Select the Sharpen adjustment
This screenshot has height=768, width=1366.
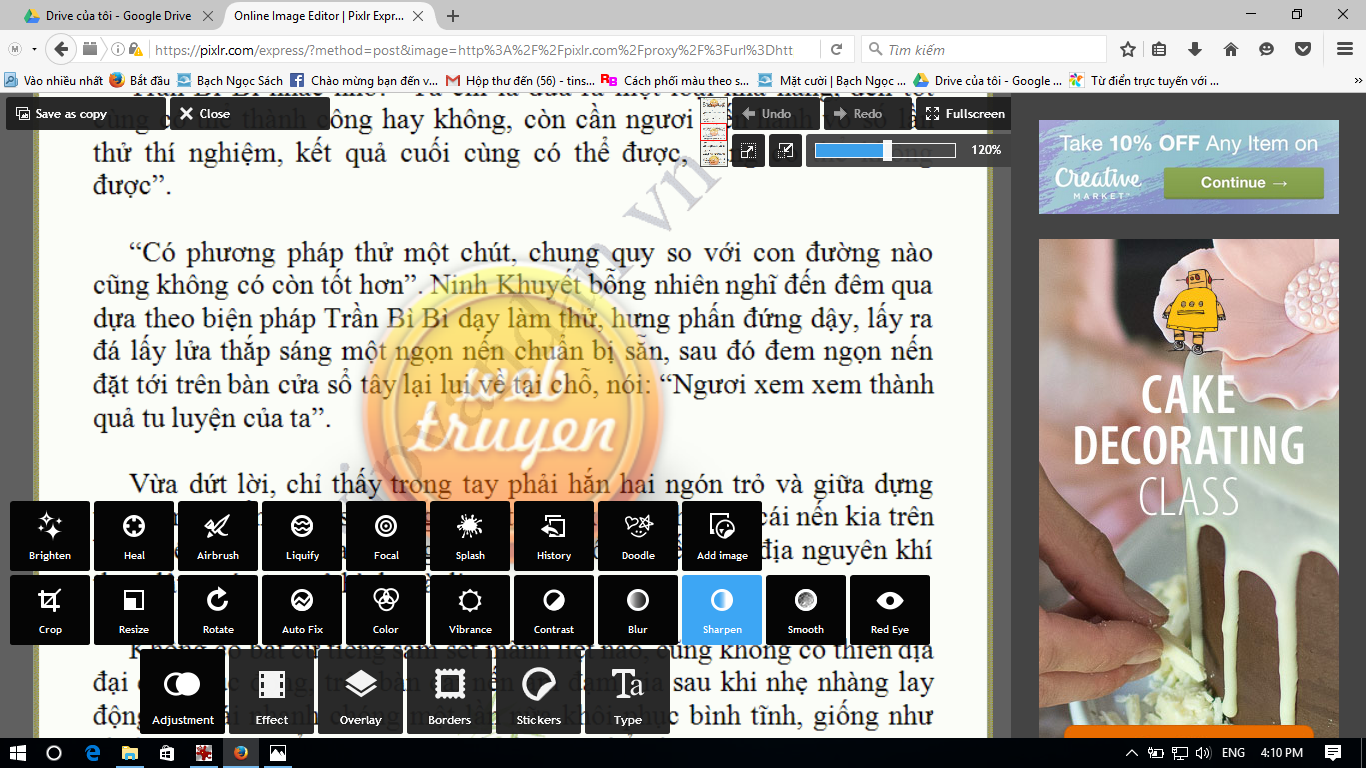tap(721, 609)
